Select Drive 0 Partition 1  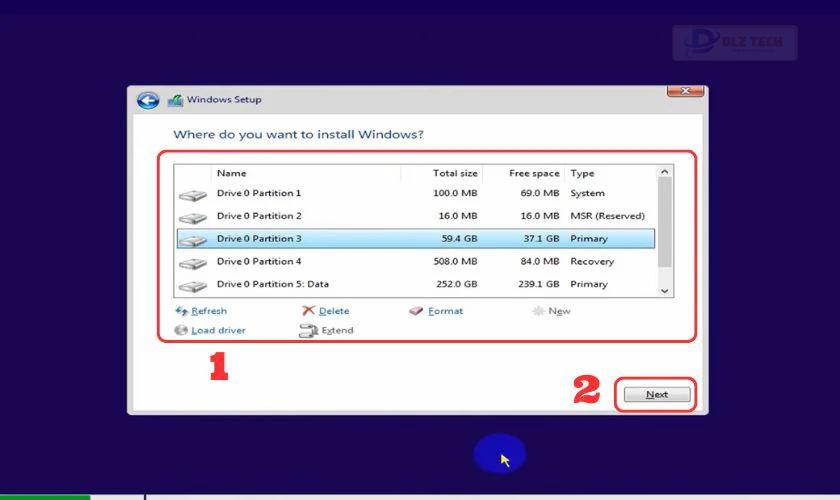(416, 193)
